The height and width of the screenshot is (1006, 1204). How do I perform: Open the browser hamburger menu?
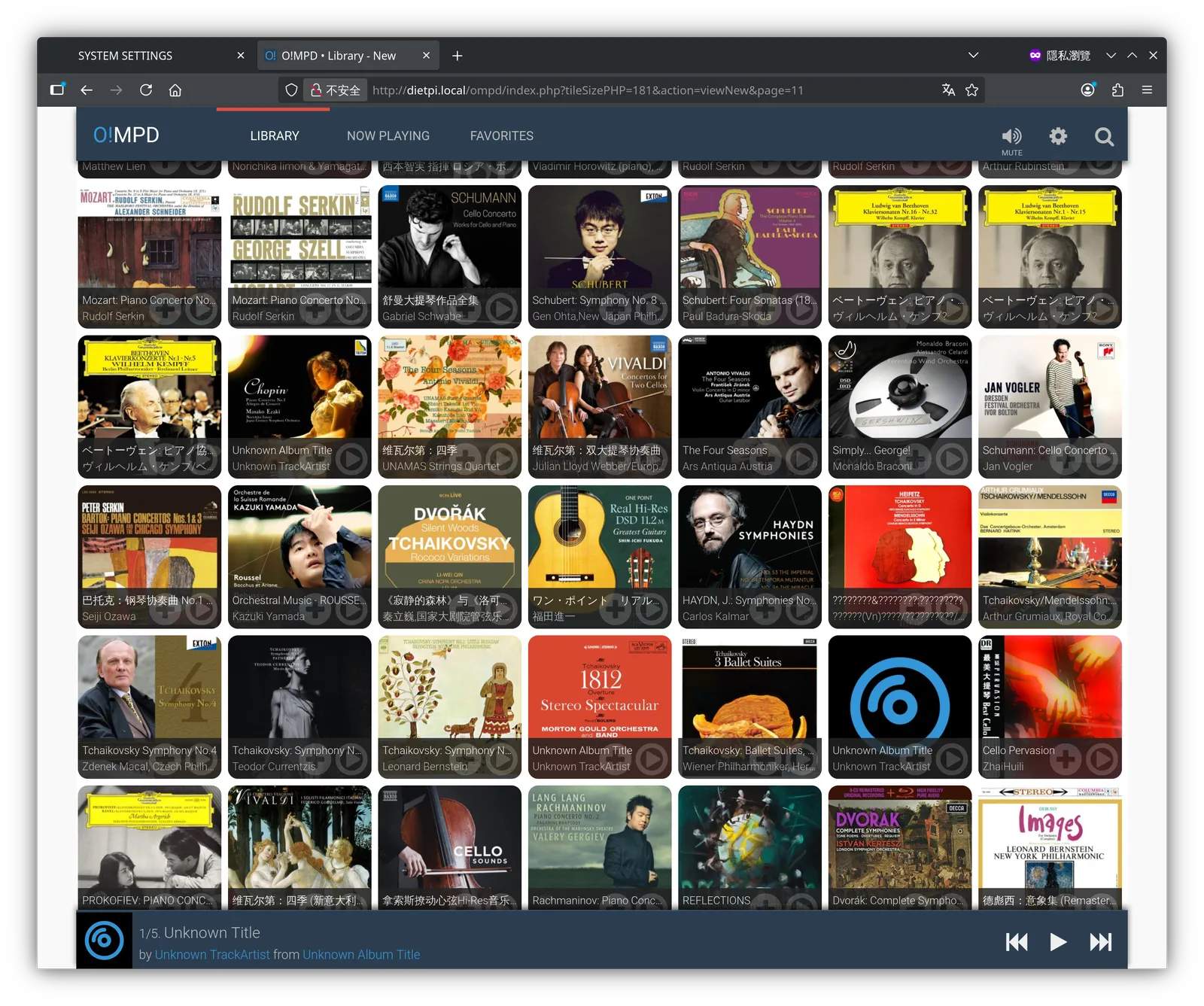pyautogui.click(x=1147, y=90)
